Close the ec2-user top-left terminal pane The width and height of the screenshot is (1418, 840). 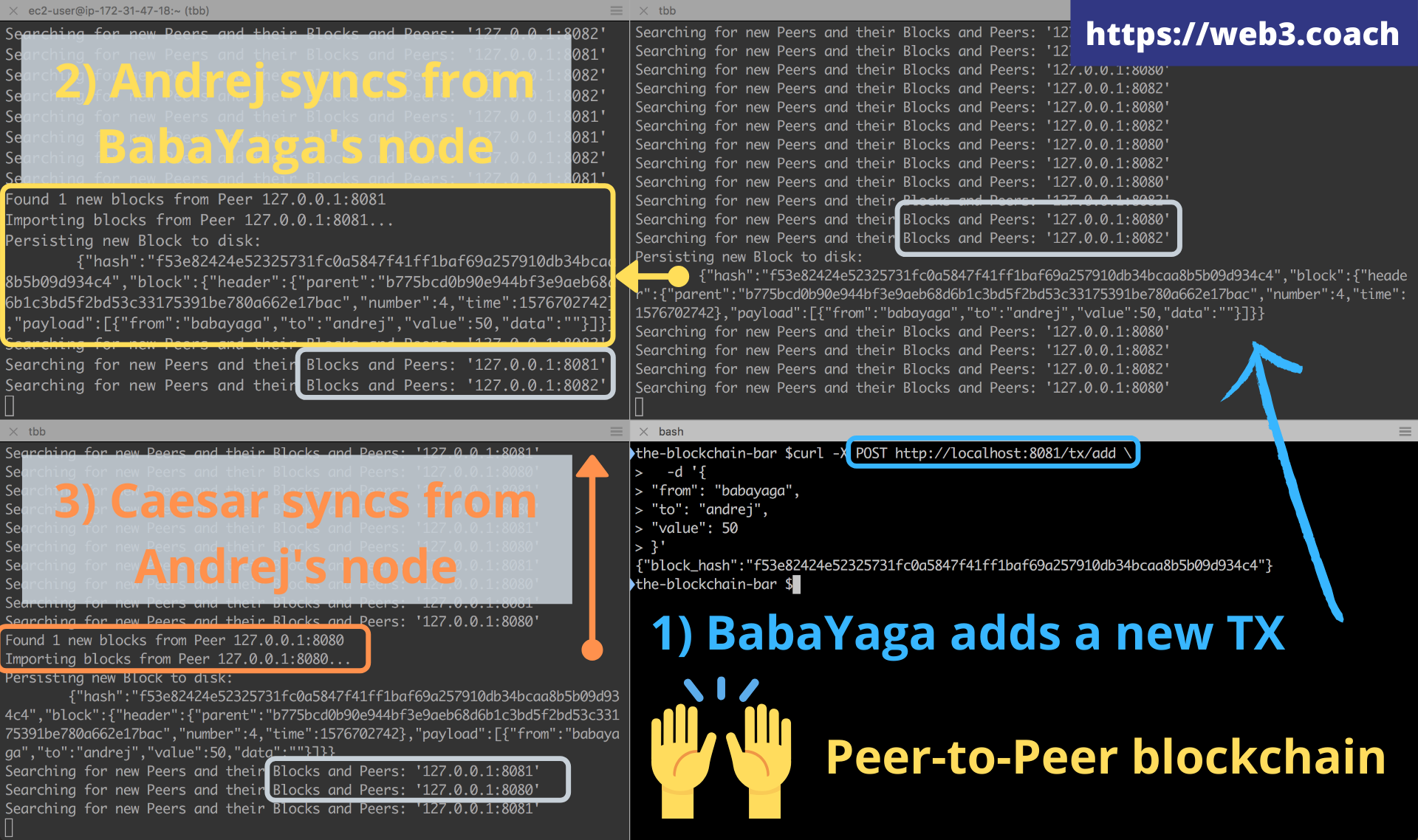(13, 10)
